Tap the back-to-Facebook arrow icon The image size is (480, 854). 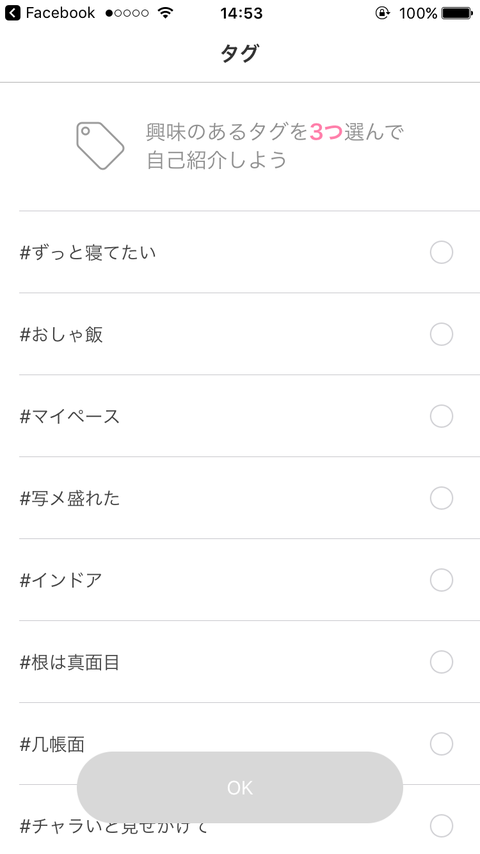point(13,13)
